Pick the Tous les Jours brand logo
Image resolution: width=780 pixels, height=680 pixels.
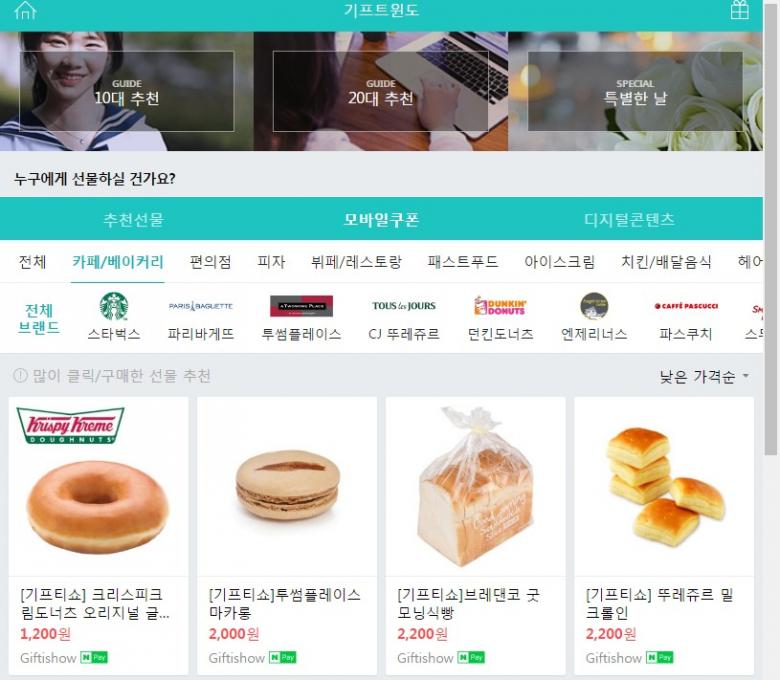pyautogui.click(x=403, y=306)
